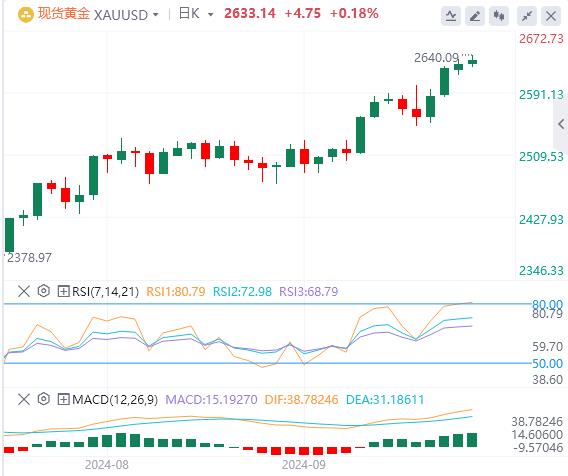Select the pencil drawing tool
Viewport: 568px width, 476px height.
pyautogui.click(x=475, y=16)
